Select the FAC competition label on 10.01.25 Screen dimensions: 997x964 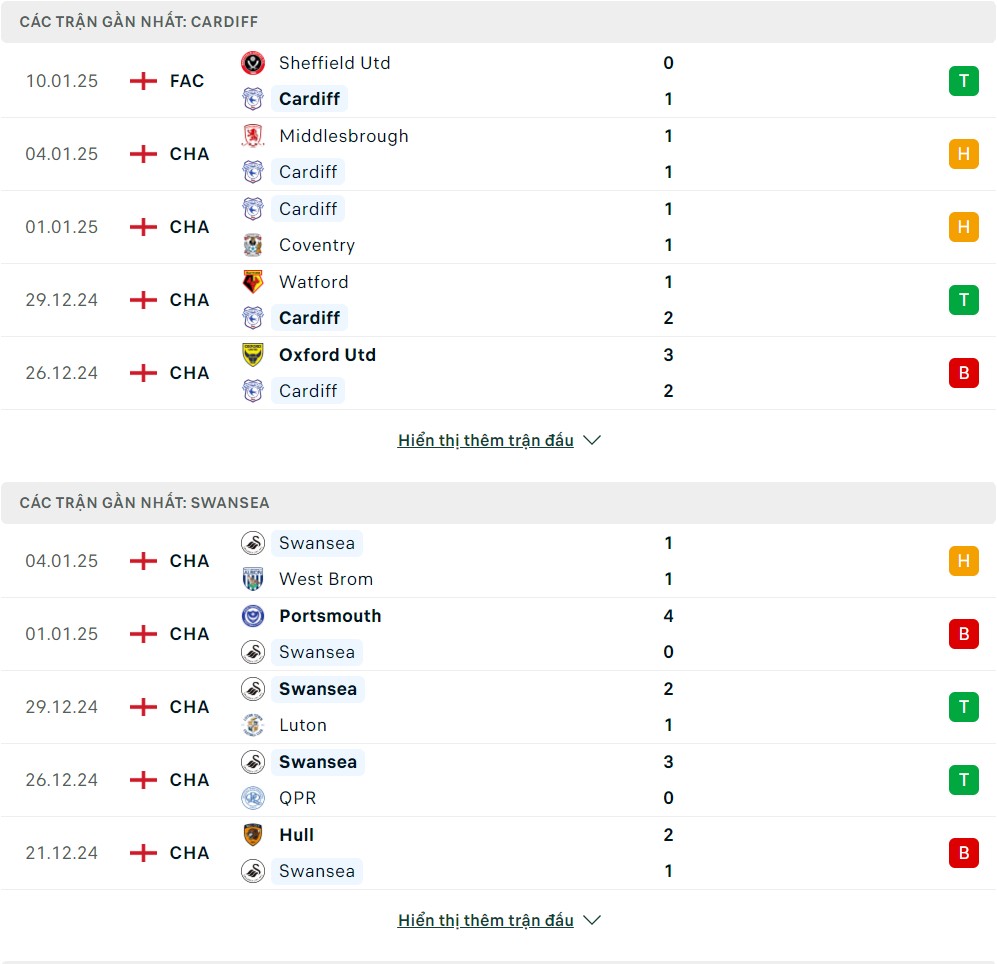187,81
